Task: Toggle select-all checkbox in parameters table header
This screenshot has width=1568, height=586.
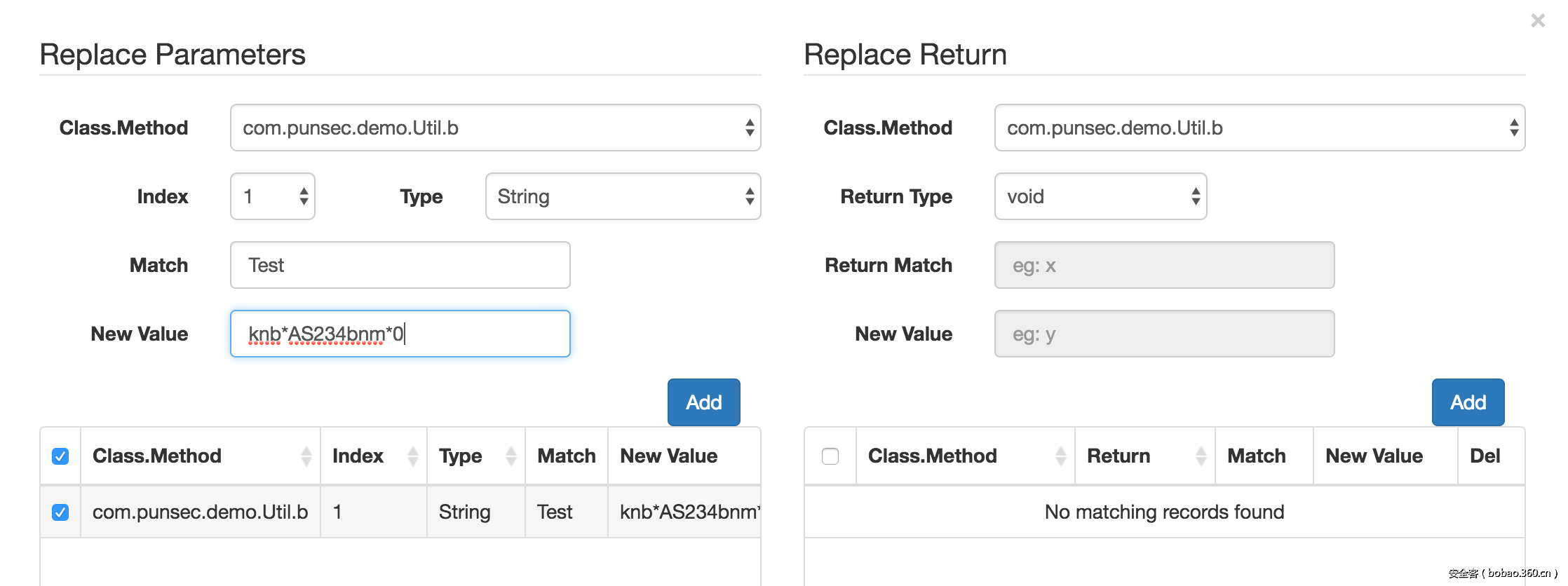Action: [x=60, y=456]
